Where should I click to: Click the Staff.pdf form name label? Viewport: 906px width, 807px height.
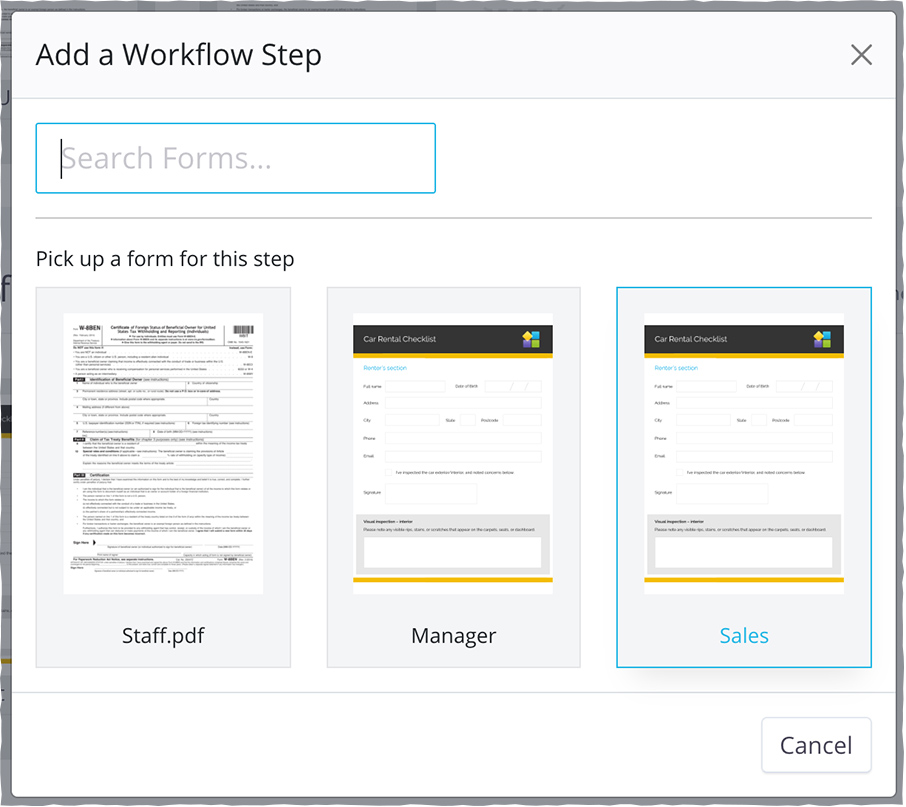(163, 636)
